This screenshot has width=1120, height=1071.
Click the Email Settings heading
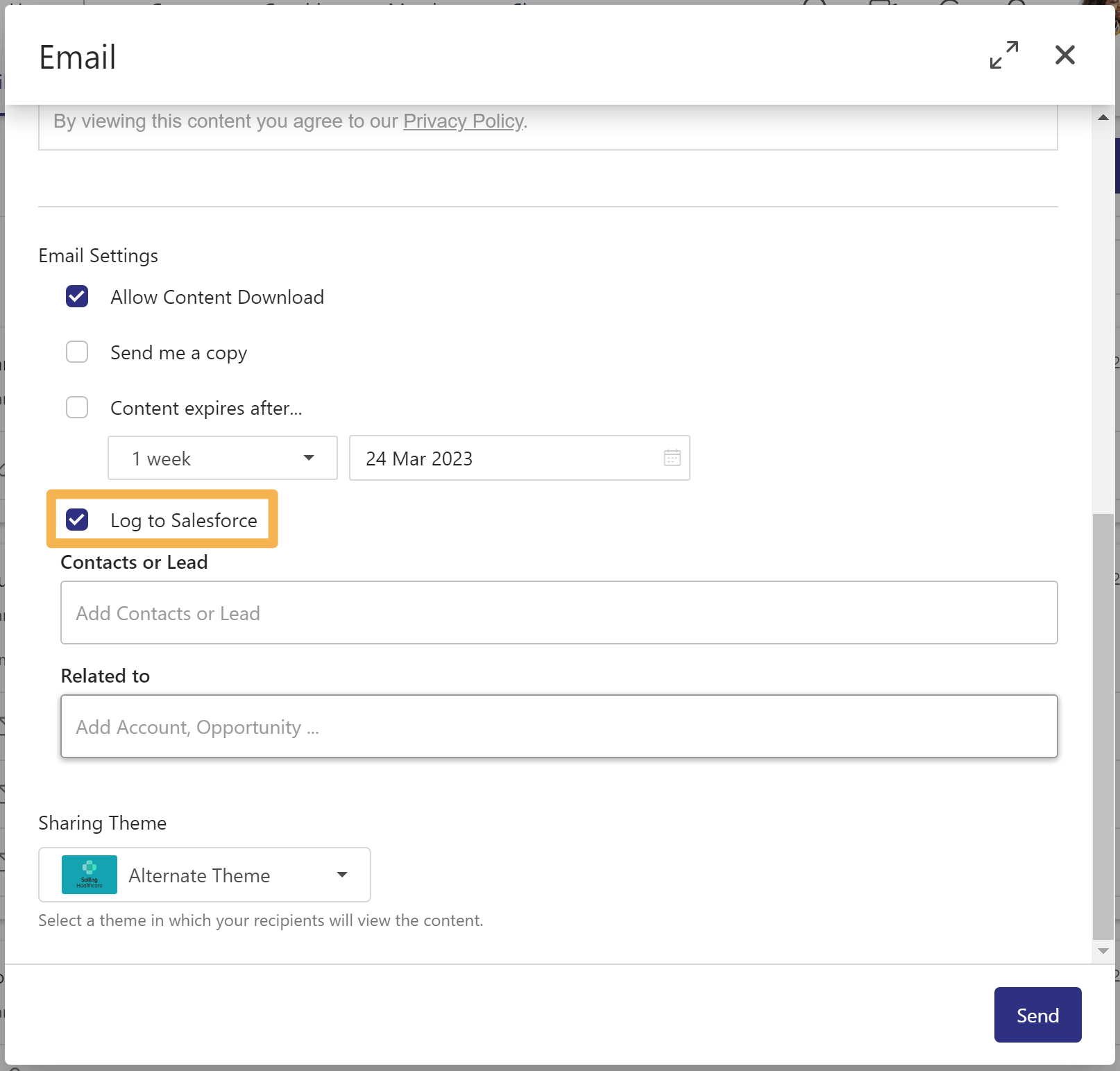point(98,255)
